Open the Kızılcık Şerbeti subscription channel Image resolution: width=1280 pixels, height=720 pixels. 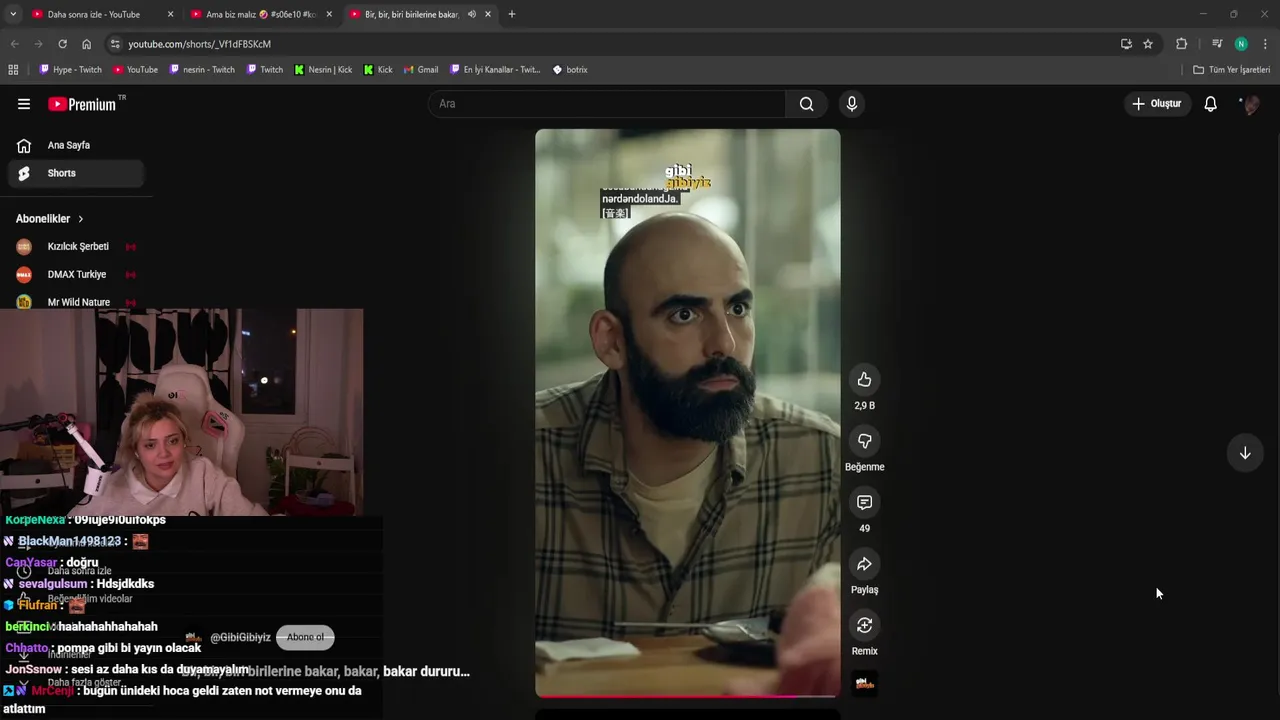[76, 246]
